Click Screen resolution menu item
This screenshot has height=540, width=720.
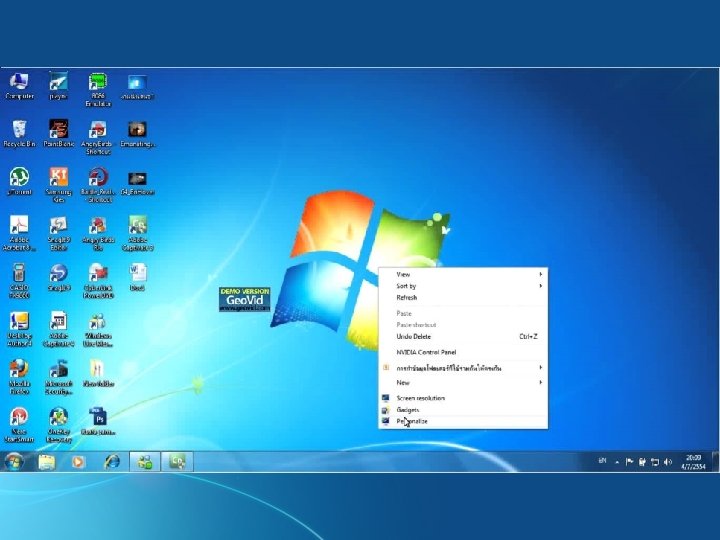pyautogui.click(x=420, y=398)
